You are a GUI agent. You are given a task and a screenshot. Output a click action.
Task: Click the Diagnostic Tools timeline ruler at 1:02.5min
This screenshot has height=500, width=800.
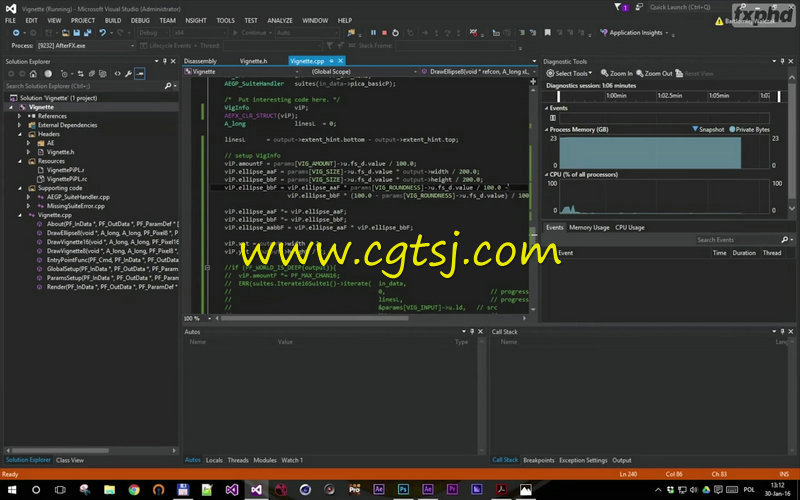tap(669, 96)
